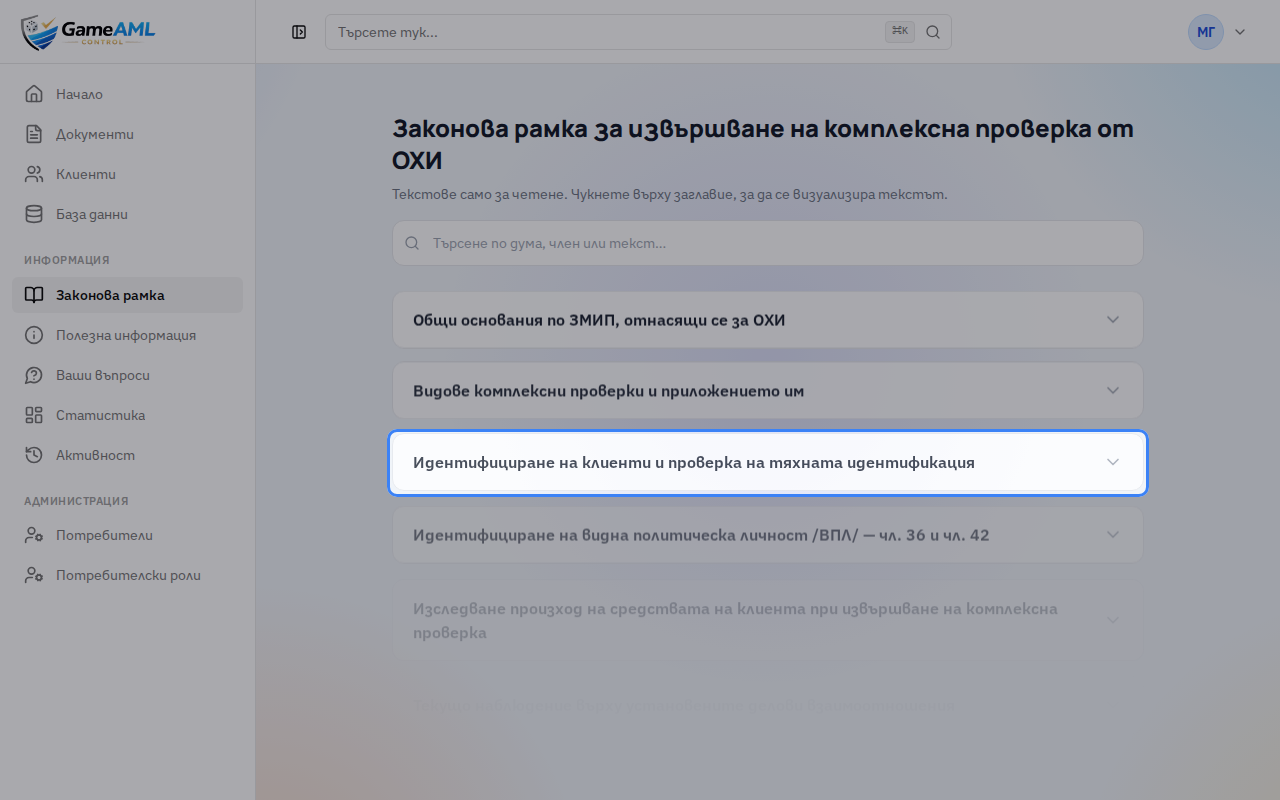Click heading Идентифициране на клиенти и проверка
The width and height of the screenshot is (1280, 800).
[x=694, y=463]
